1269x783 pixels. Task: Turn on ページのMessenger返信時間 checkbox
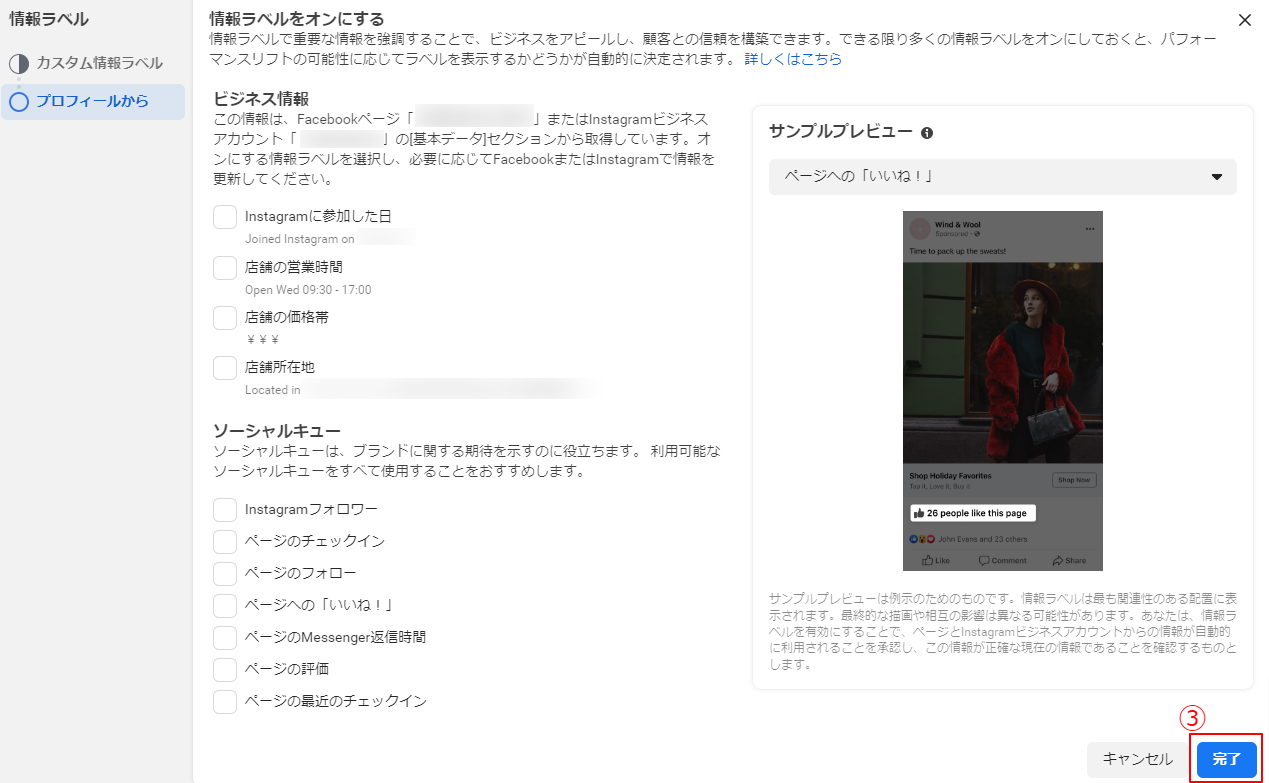pos(225,638)
